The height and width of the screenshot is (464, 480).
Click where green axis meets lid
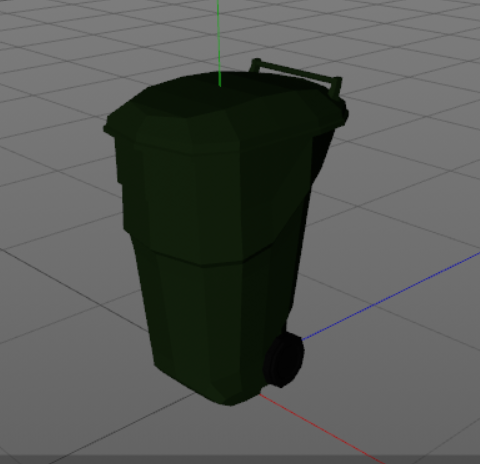219,86
